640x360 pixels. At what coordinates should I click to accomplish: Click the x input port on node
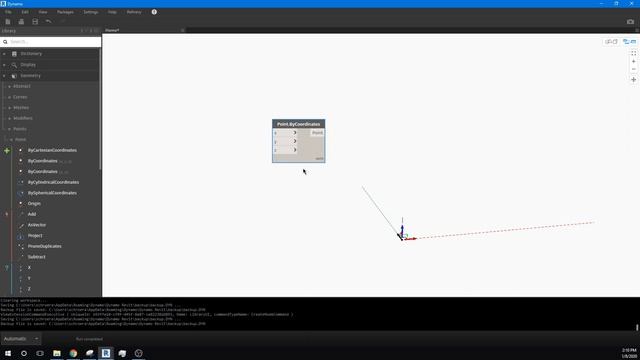point(285,133)
